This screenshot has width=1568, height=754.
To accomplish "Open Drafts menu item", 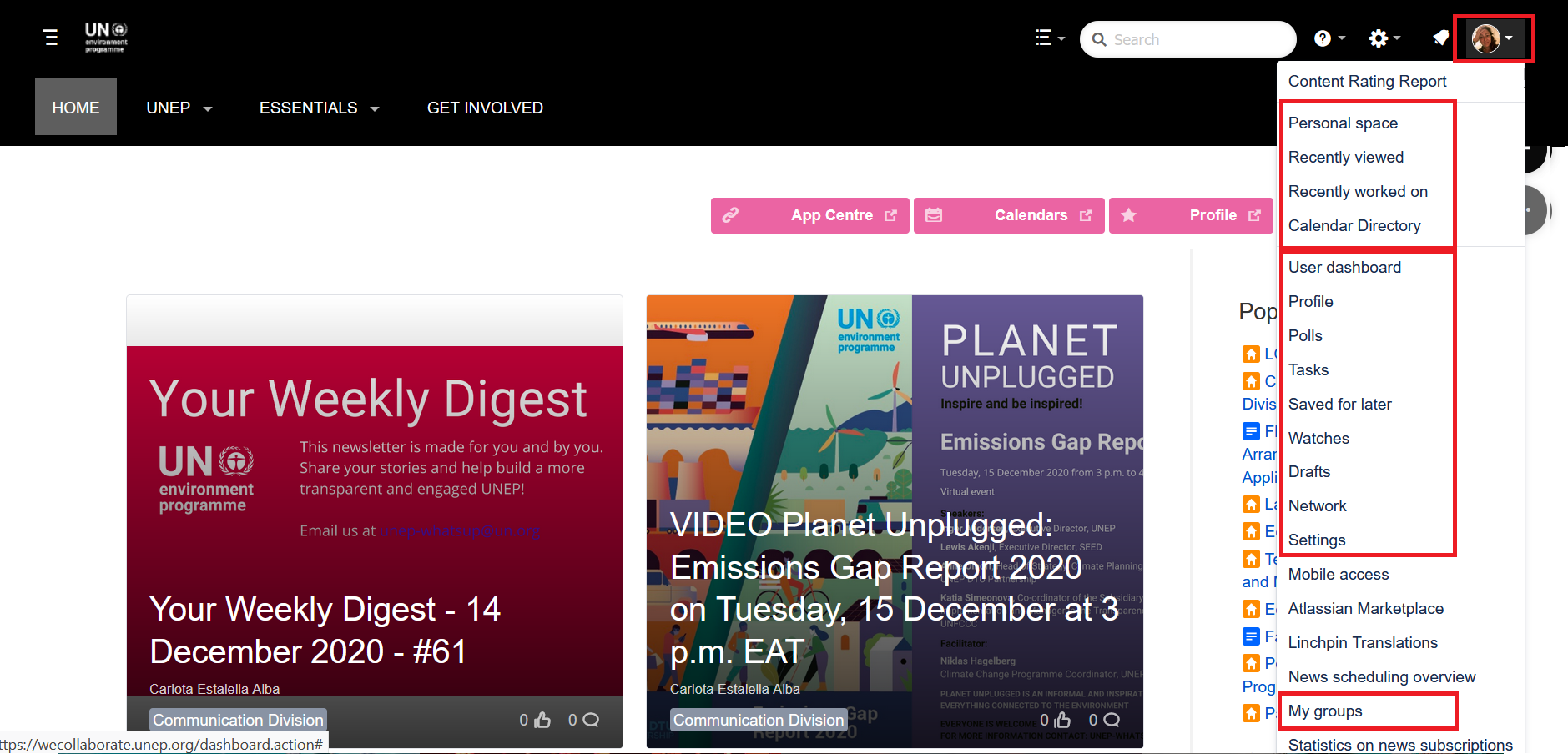I will coord(1308,471).
